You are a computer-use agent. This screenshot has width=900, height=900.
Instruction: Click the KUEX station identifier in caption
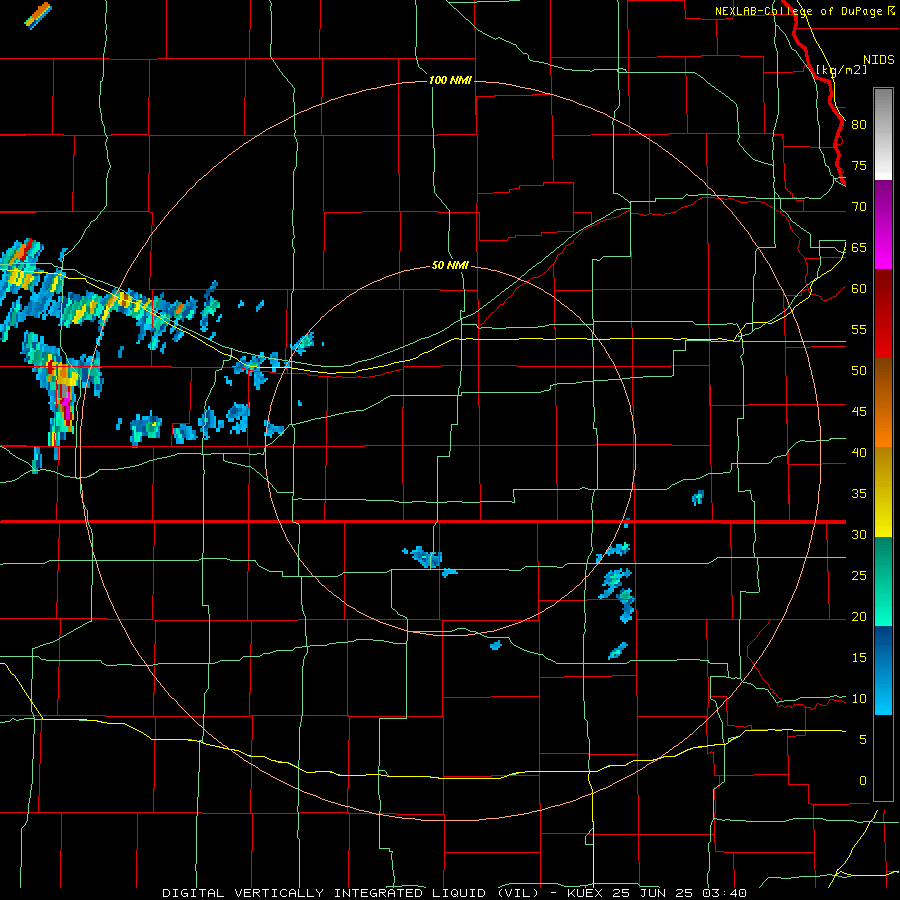(585, 893)
